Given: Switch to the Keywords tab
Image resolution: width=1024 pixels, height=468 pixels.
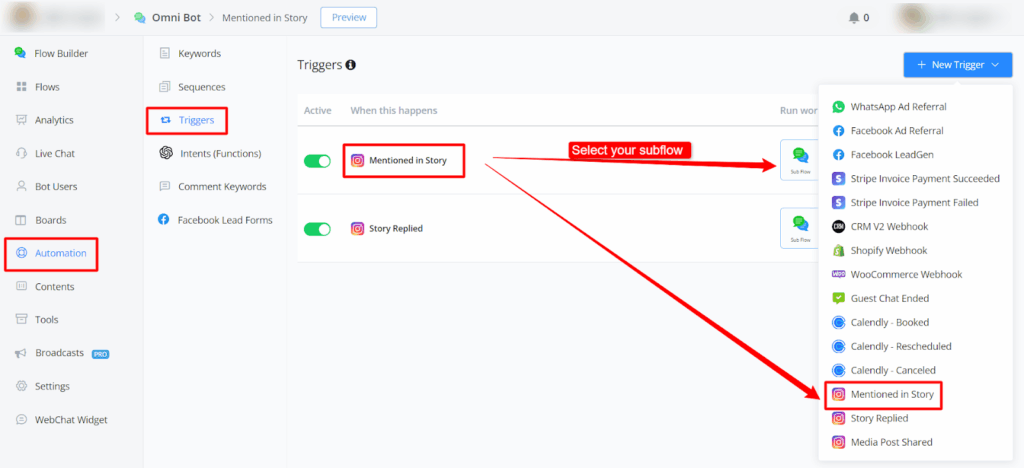Looking at the screenshot, I should click(198, 53).
